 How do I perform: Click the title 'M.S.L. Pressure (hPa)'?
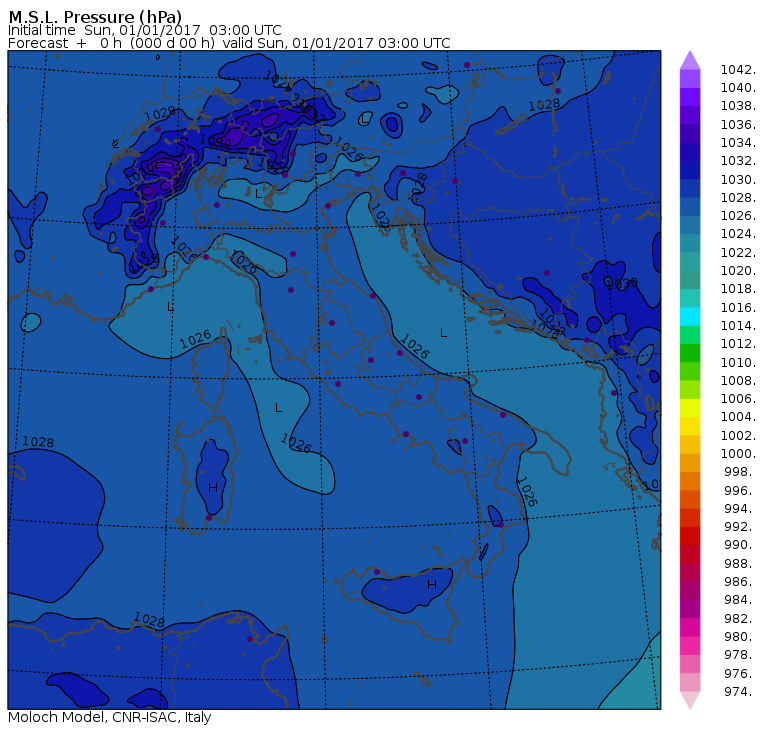pos(95,17)
